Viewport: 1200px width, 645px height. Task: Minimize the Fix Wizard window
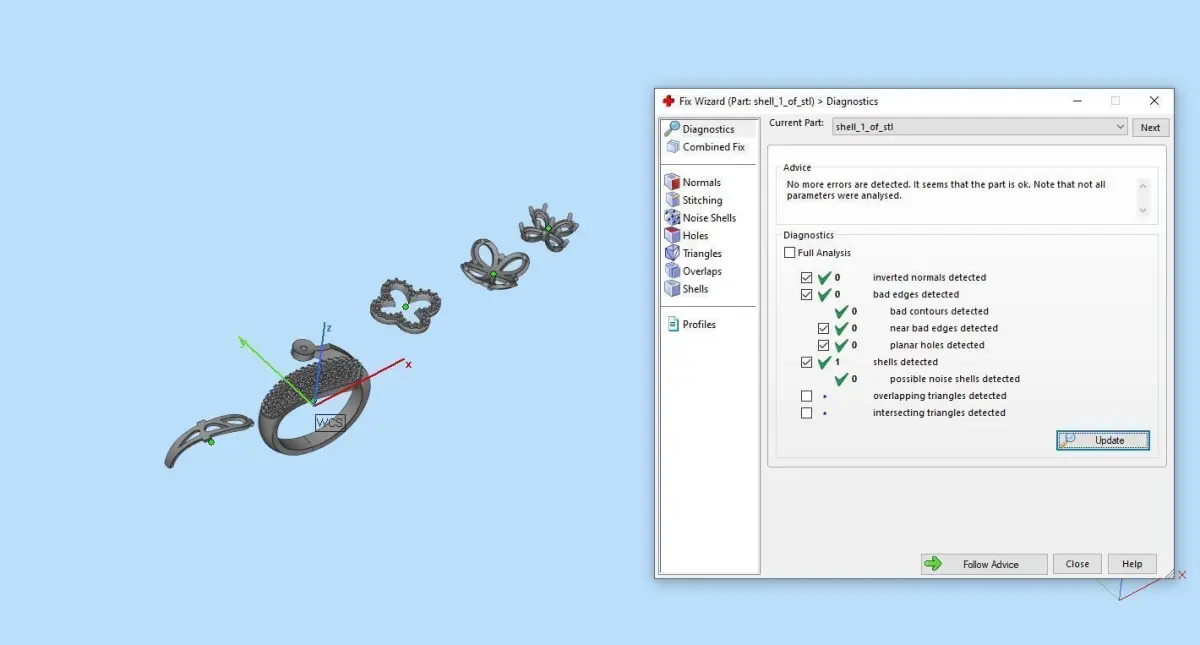(1077, 101)
